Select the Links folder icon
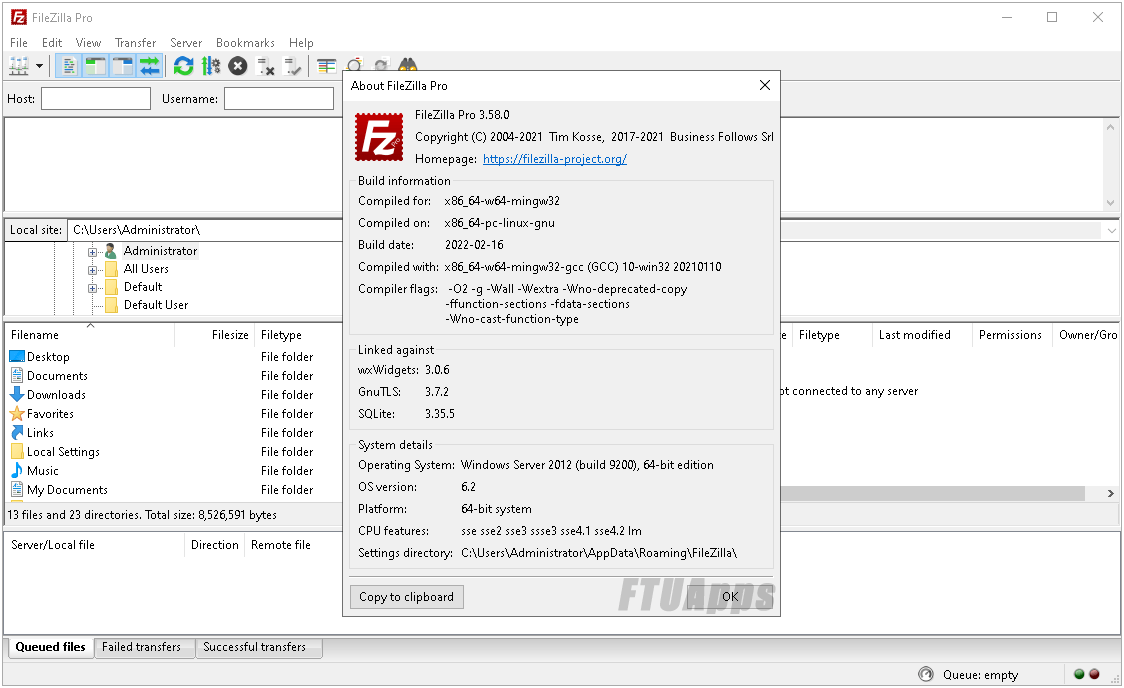1124x688 pixels. pos(17,432)
